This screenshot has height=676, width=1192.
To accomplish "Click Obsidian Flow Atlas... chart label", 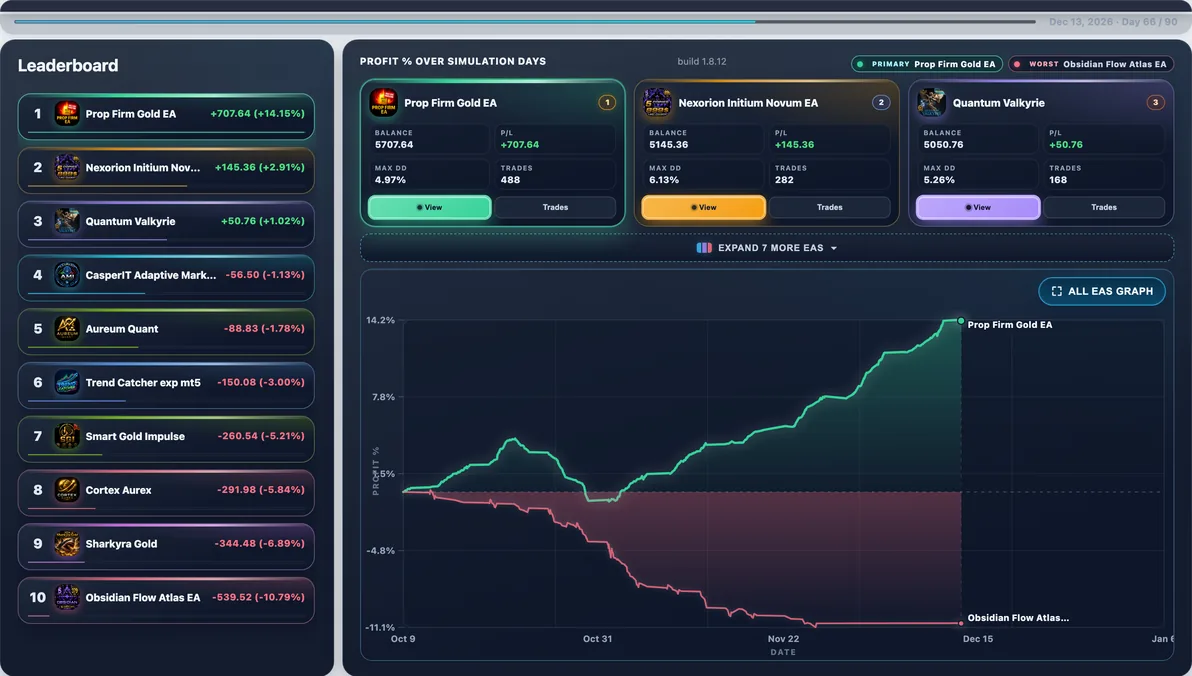I will pos(1019,617).
